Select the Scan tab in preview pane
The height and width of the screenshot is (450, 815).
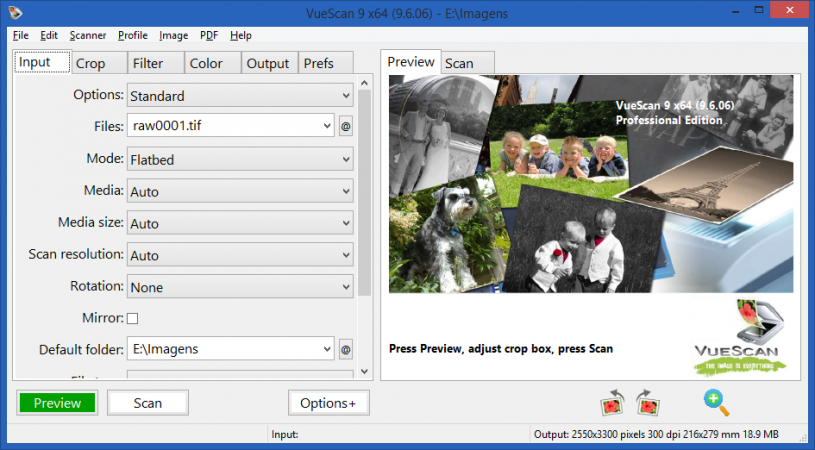pos(459,63)
